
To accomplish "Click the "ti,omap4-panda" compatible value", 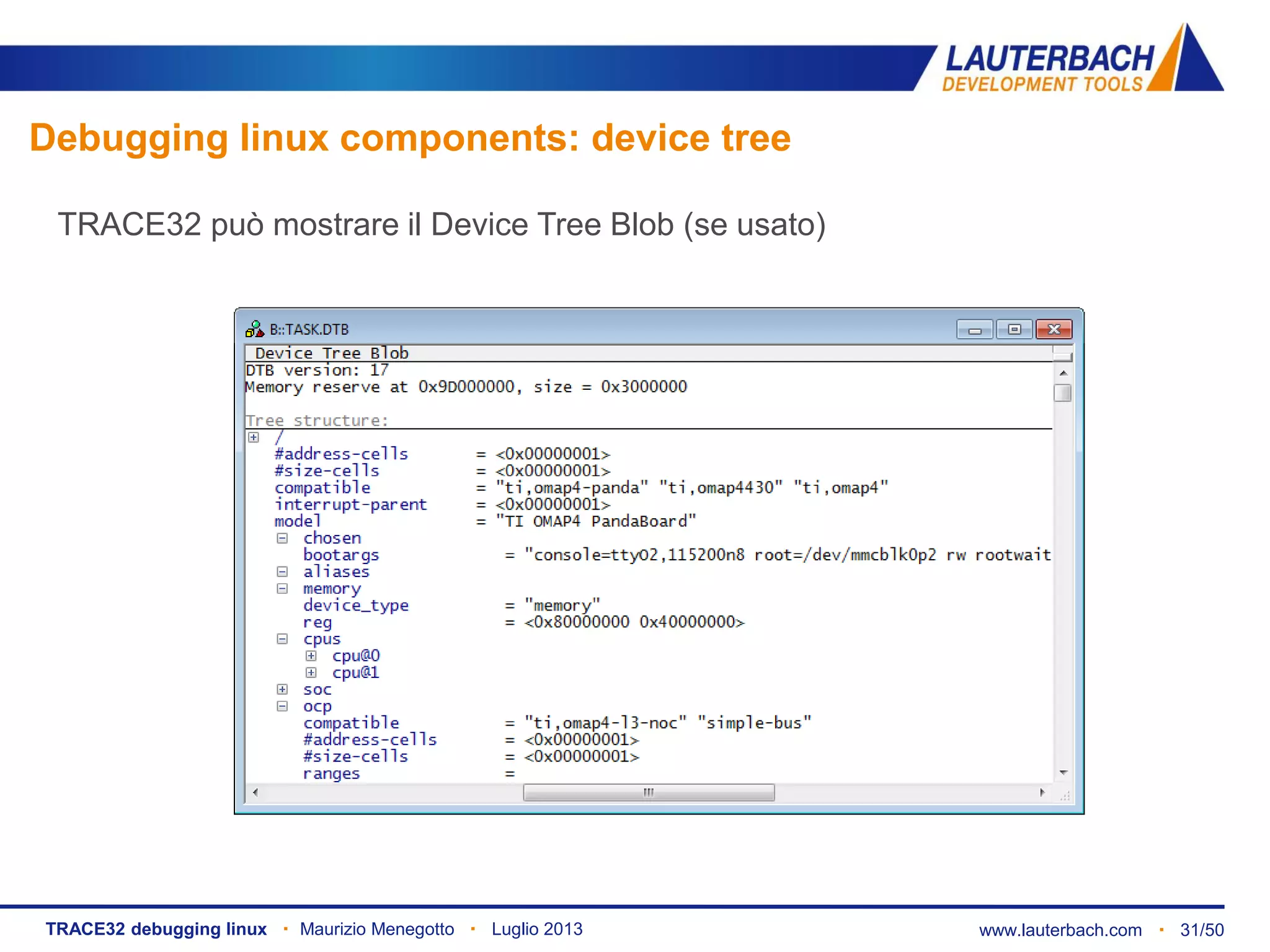I will [x=572, y=488].
